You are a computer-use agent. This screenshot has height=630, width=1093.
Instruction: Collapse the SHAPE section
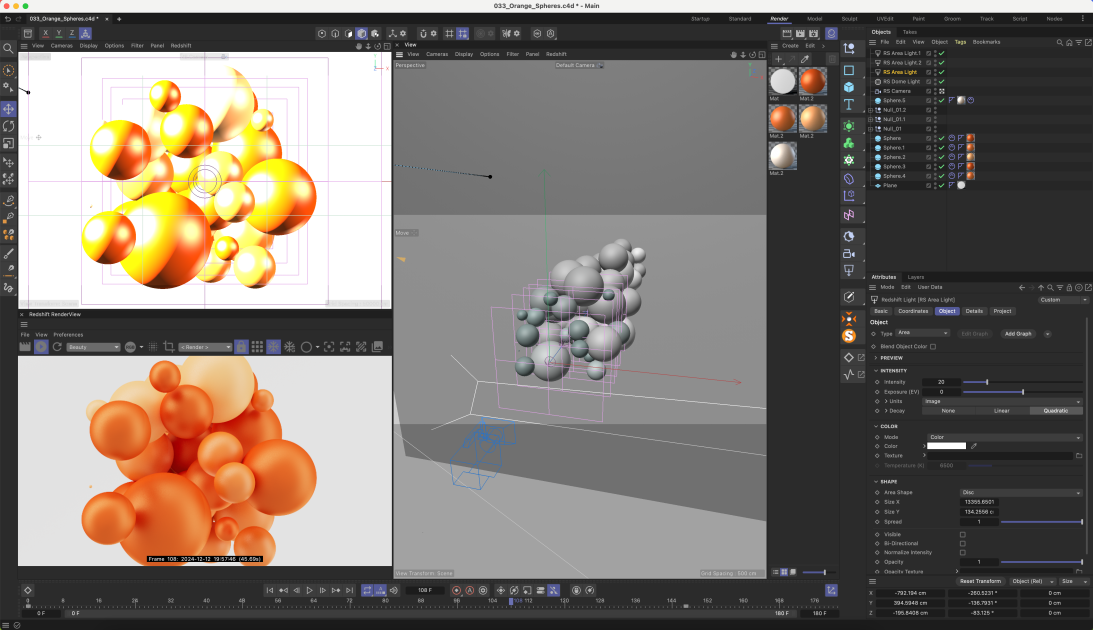(876, 482)
